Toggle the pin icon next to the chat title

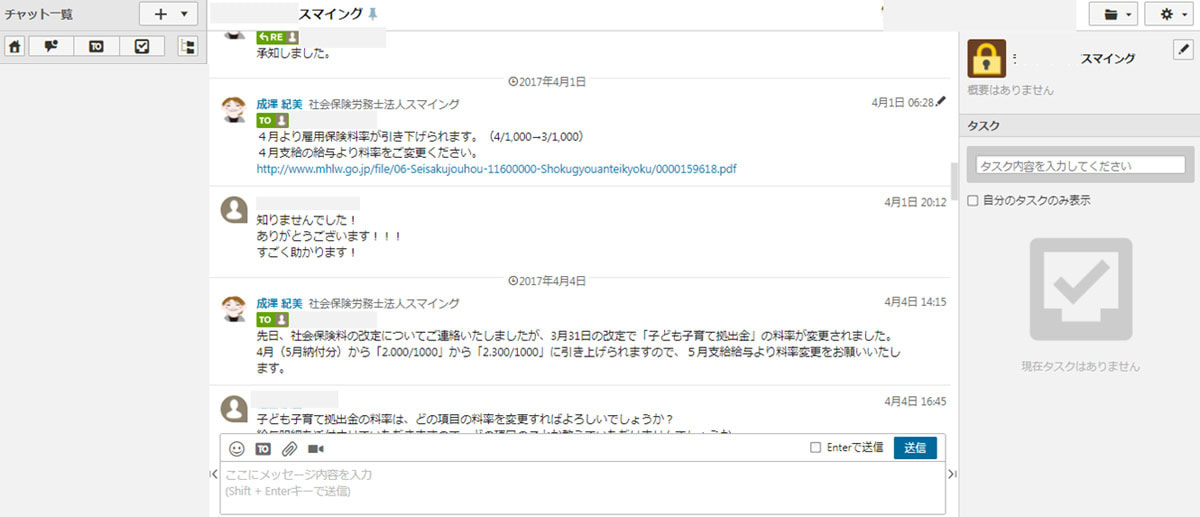coord(374,15)
